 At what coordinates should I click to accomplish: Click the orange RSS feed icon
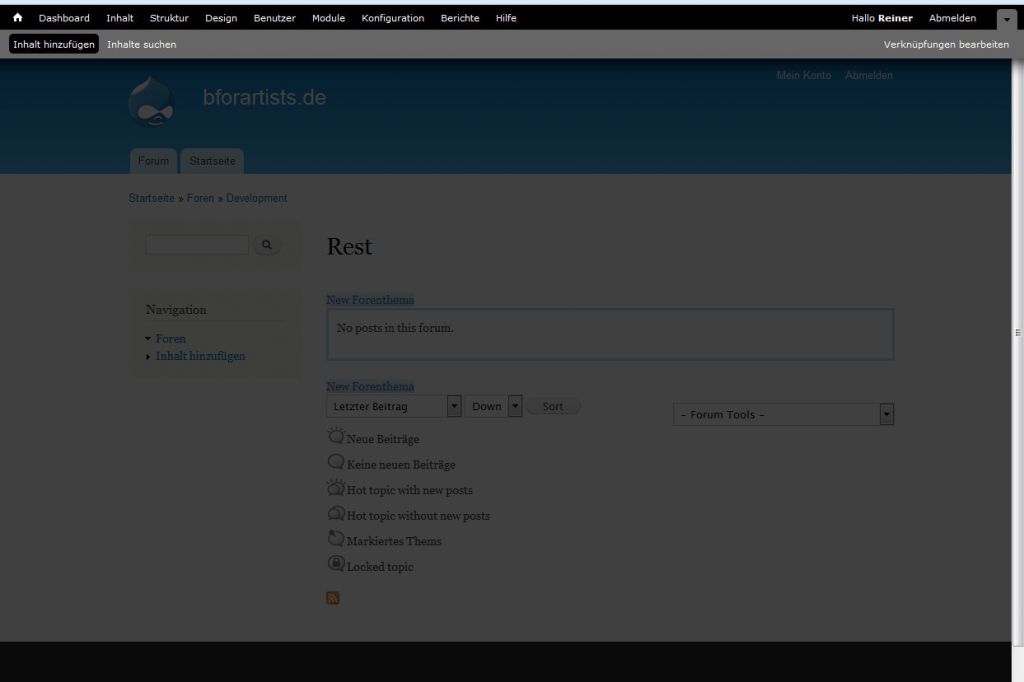pos(333,598)
